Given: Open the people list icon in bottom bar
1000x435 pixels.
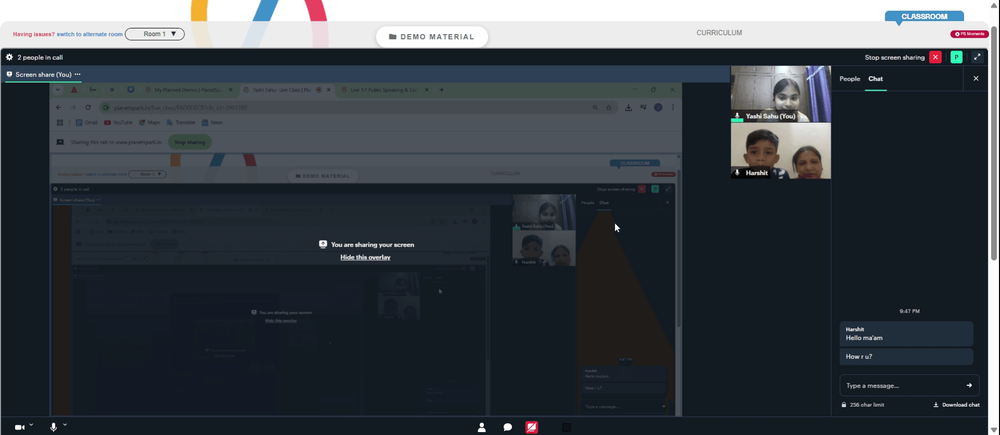Looking at the screenshot, I should [x=482, y=427].
